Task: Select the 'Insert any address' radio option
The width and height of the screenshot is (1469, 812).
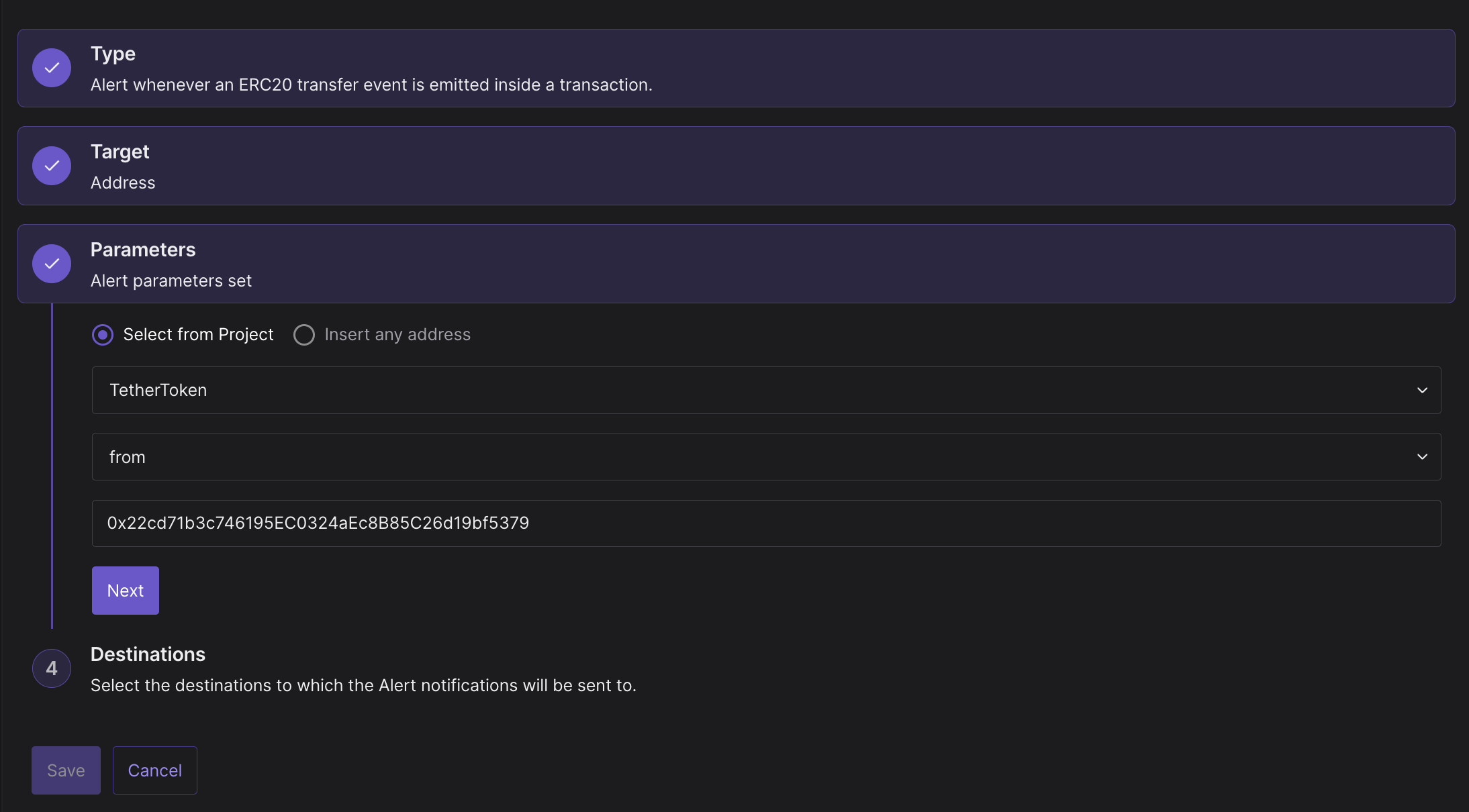Action: [x=304, y=334]
